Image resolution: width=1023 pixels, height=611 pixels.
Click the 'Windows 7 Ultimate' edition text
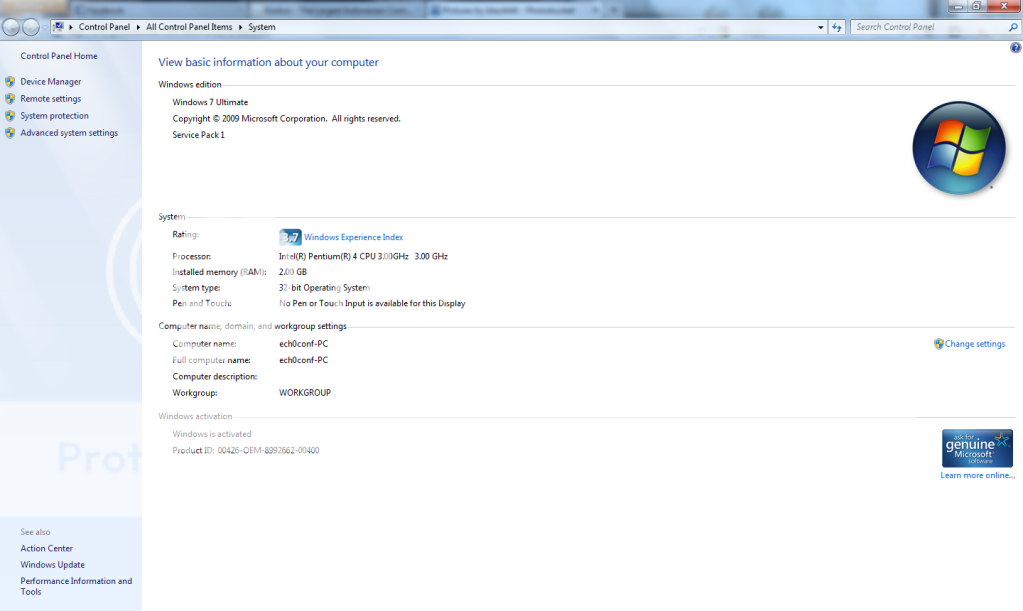[x=210, y=102]
